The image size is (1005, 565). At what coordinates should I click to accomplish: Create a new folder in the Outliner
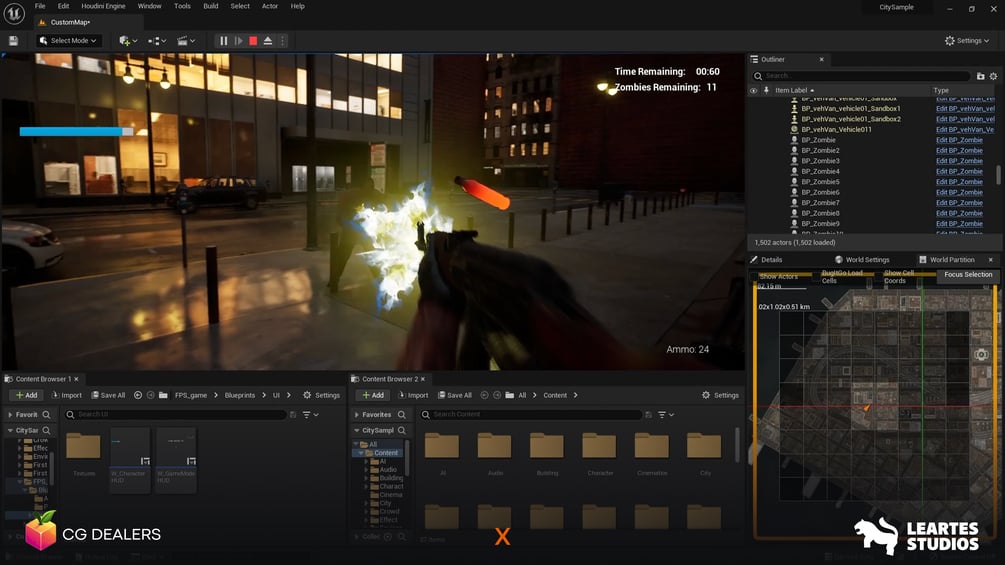tap(980, 76)
